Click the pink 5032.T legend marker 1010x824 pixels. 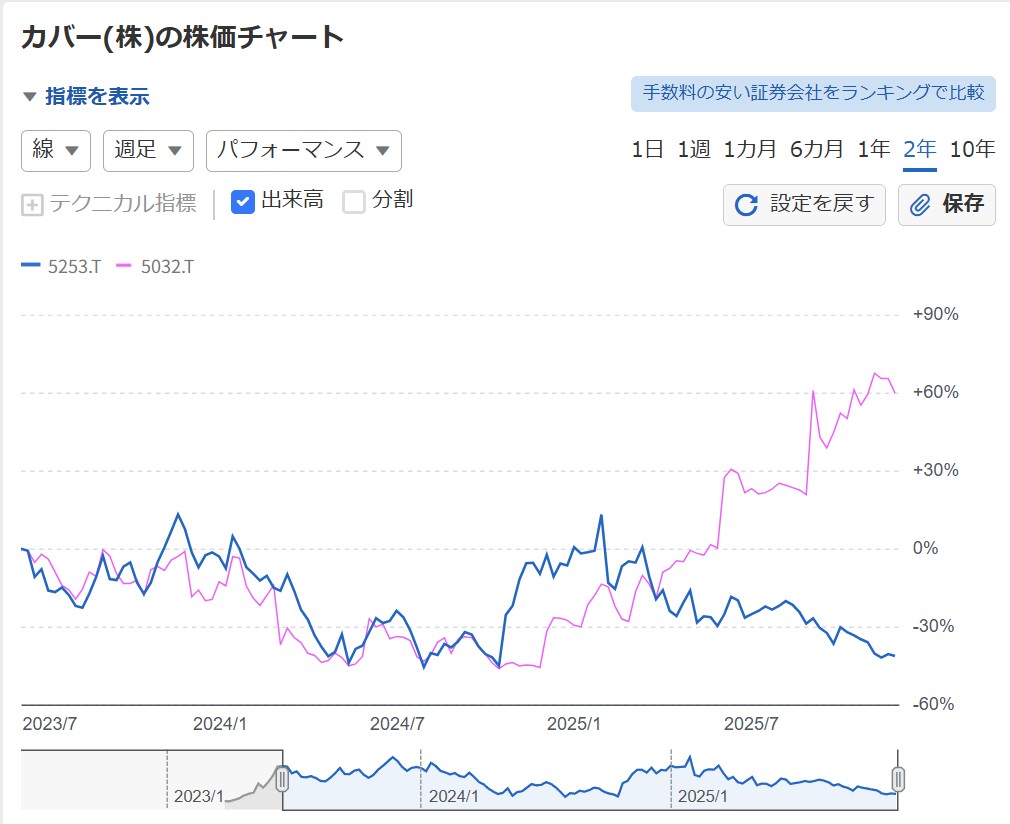pyautogui.click(x=124, y=266)
